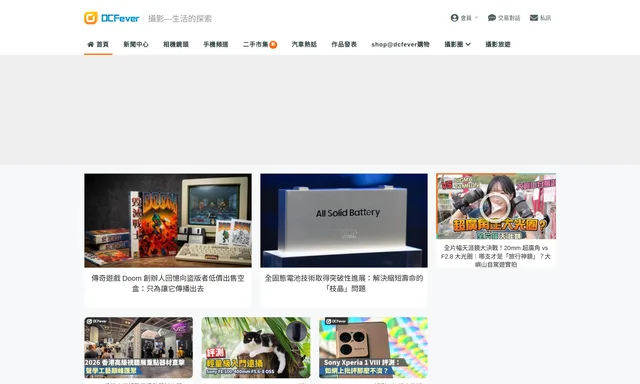This screenshot has height=384, width=640.
Task: Open the Doom founder article headline
Action: (x=168, y=283)
